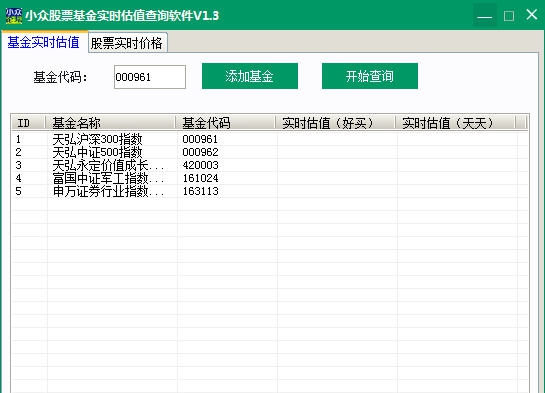This screenshot has width=545, height=393.
Task: Click fund code 420003 cell
Action: click(200, 165)
